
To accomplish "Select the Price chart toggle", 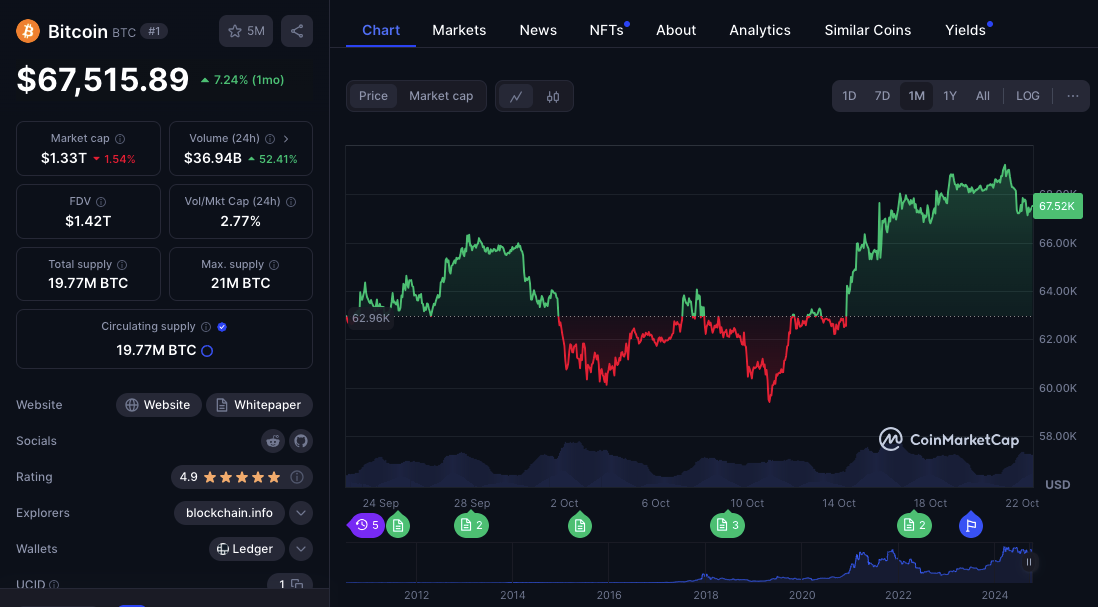I will [373, 96].
